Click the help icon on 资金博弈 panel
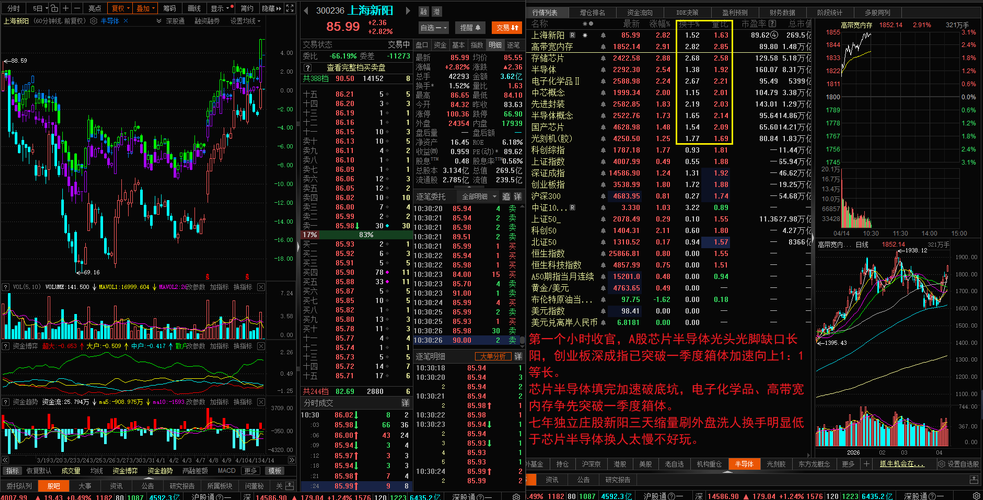Viewport: 983px width, 500px height. pos(6,345)
